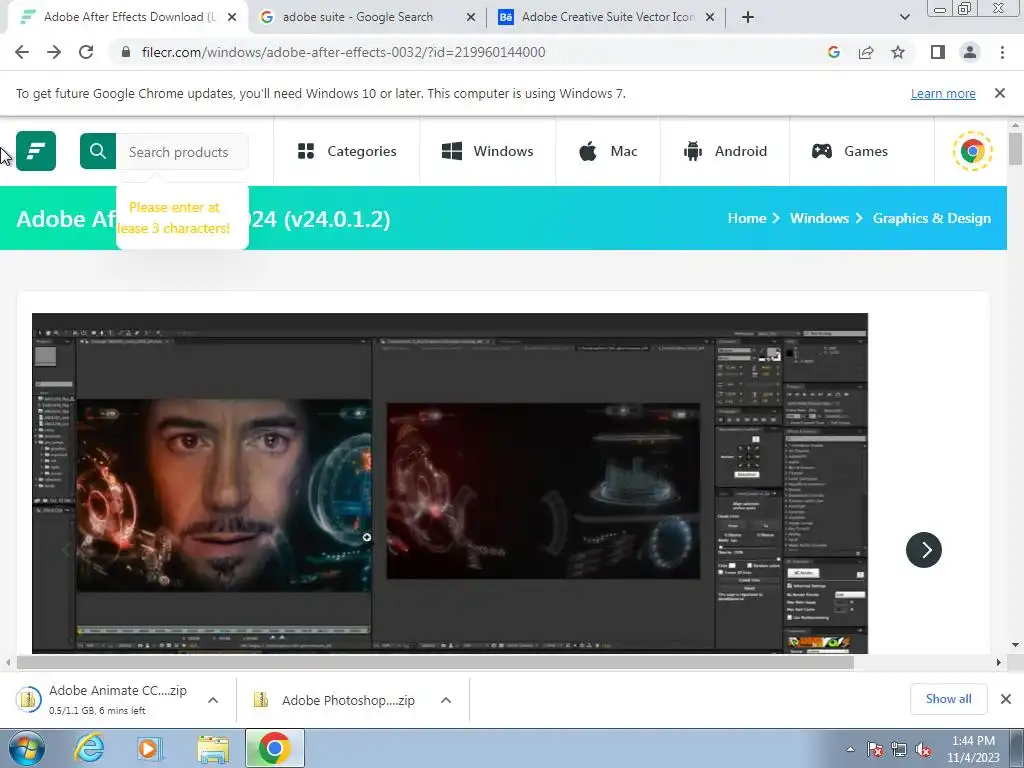The height and width of the screenshot is (768, 1024).
Task: Dismiss the Chrome update notification bar
Action: point(1000,93)
